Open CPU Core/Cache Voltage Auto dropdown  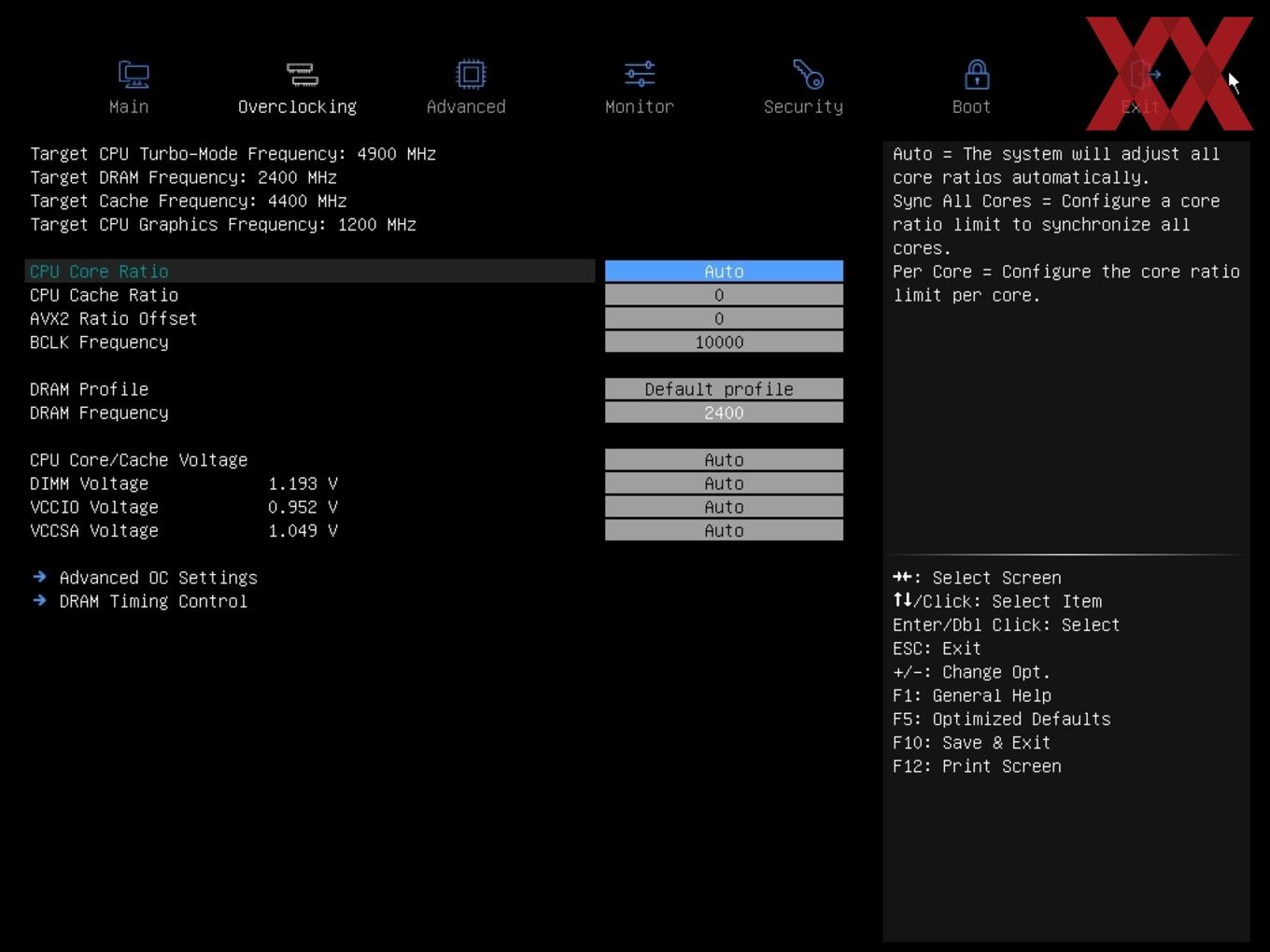[x=724, y=460]
